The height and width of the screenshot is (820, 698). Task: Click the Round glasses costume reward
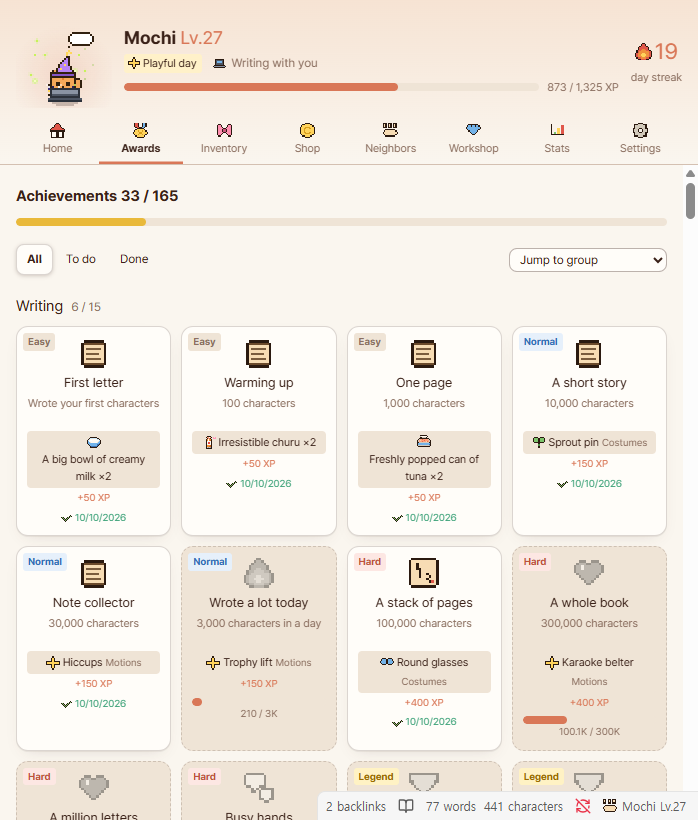pos(424,671)
